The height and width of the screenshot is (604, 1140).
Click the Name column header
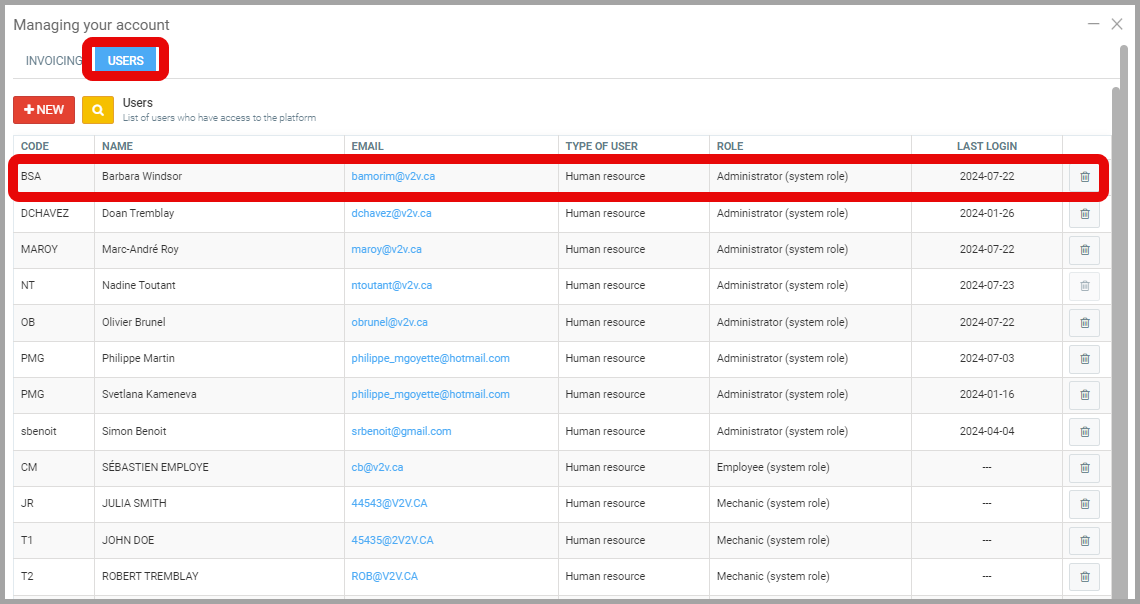[x=117, y=146]
